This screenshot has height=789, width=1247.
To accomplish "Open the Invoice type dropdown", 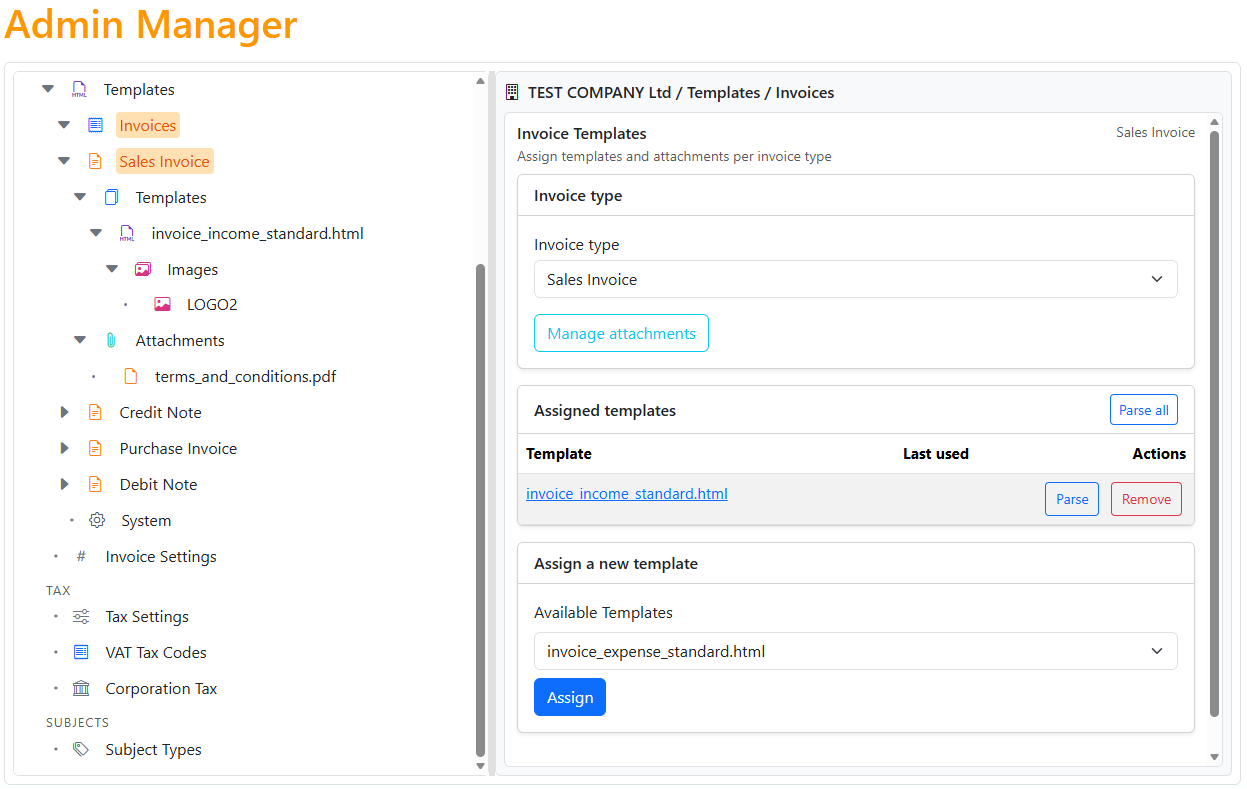I will [855, 279].
